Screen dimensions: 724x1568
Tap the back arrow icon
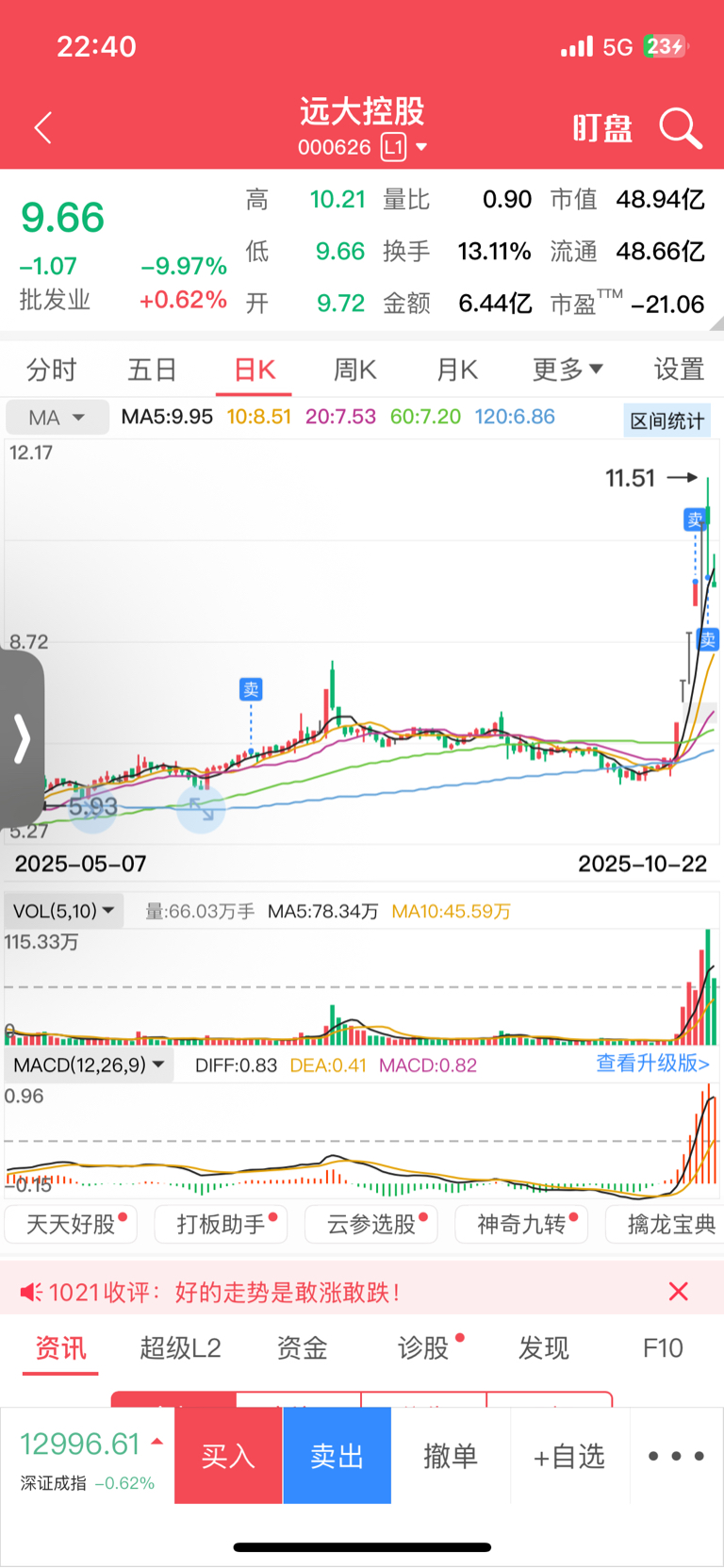[x=43, y=128]
